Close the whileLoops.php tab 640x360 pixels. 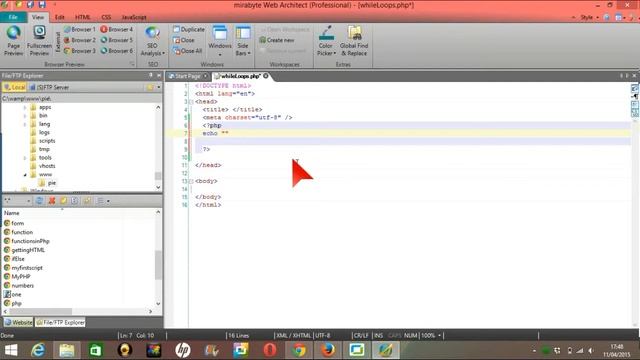266,76
